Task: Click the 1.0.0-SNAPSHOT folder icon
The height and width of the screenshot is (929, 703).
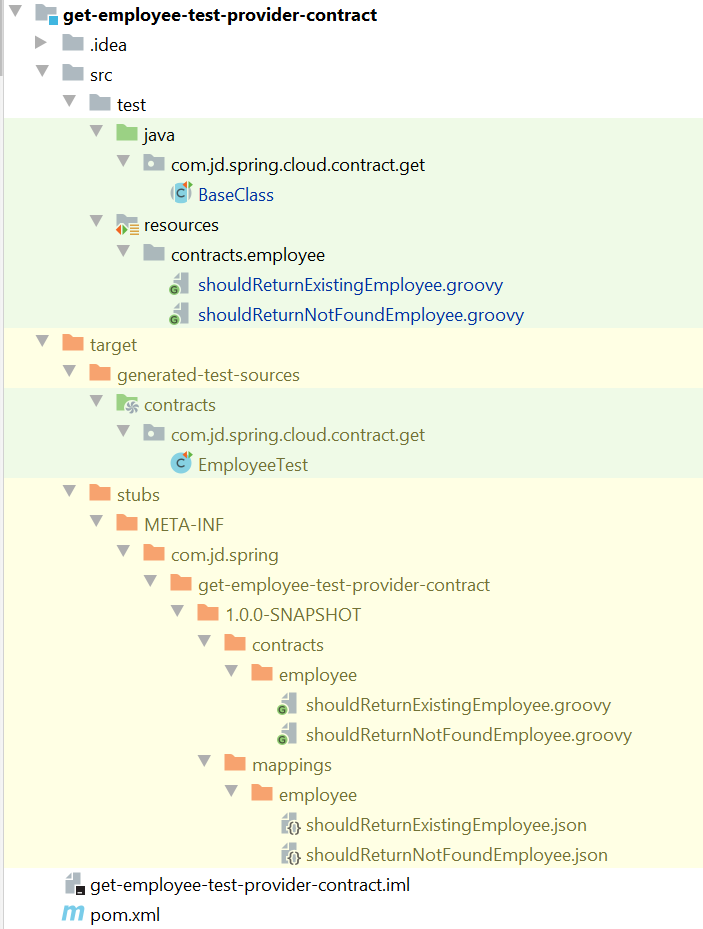Action: [208, 613]
